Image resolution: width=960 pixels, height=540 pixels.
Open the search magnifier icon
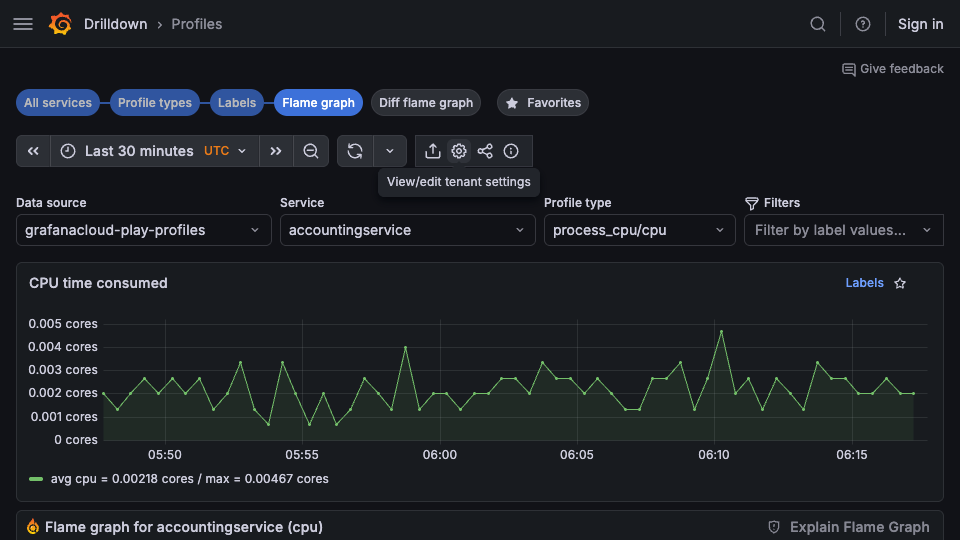click(x=818, y=24)
